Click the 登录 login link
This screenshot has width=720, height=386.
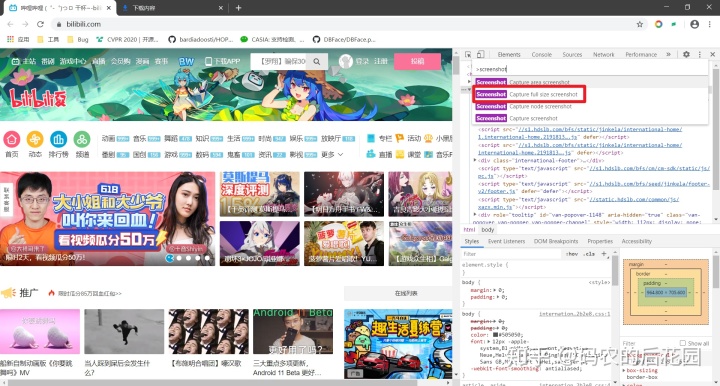click(362, 61)
